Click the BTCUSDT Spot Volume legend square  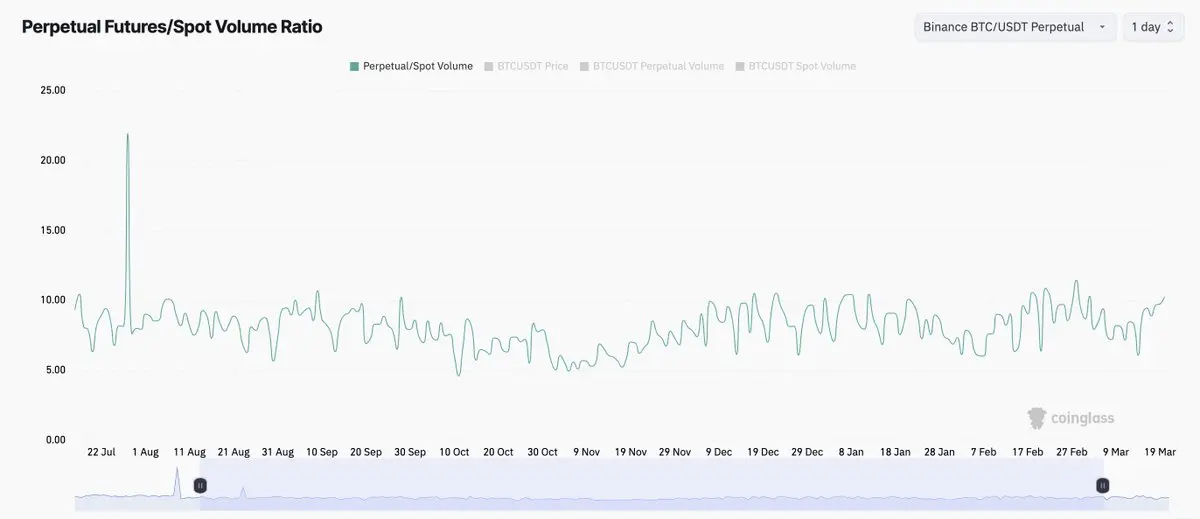click(x=740, y=66)
